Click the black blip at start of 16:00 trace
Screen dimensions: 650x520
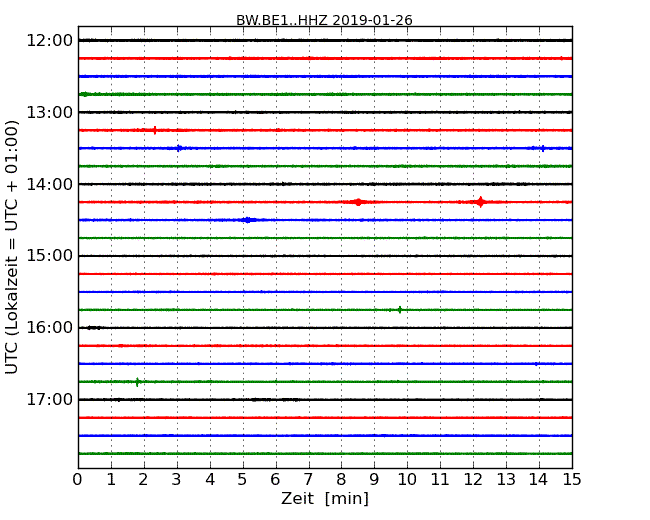click(x=94, y=328)
